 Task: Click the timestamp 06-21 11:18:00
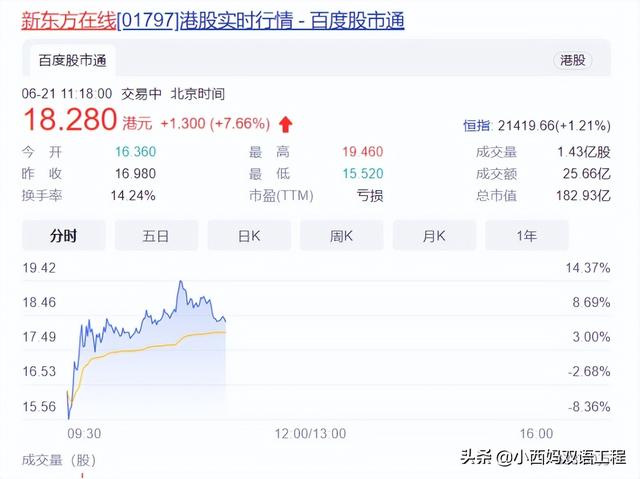click(67, 94)
